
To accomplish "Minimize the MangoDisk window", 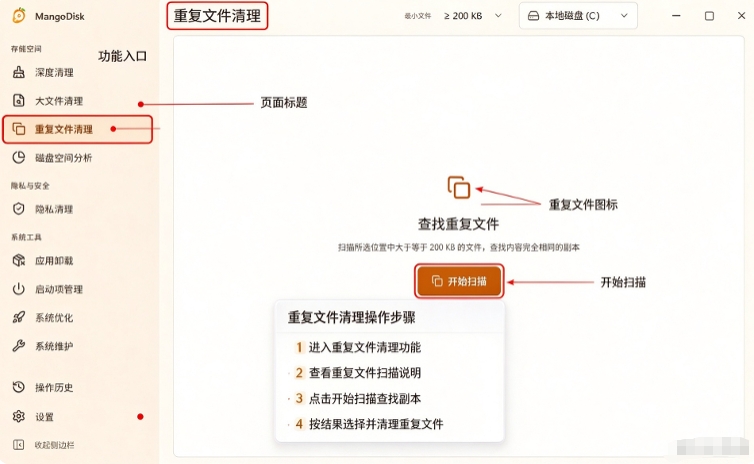I will pos(676,16).
